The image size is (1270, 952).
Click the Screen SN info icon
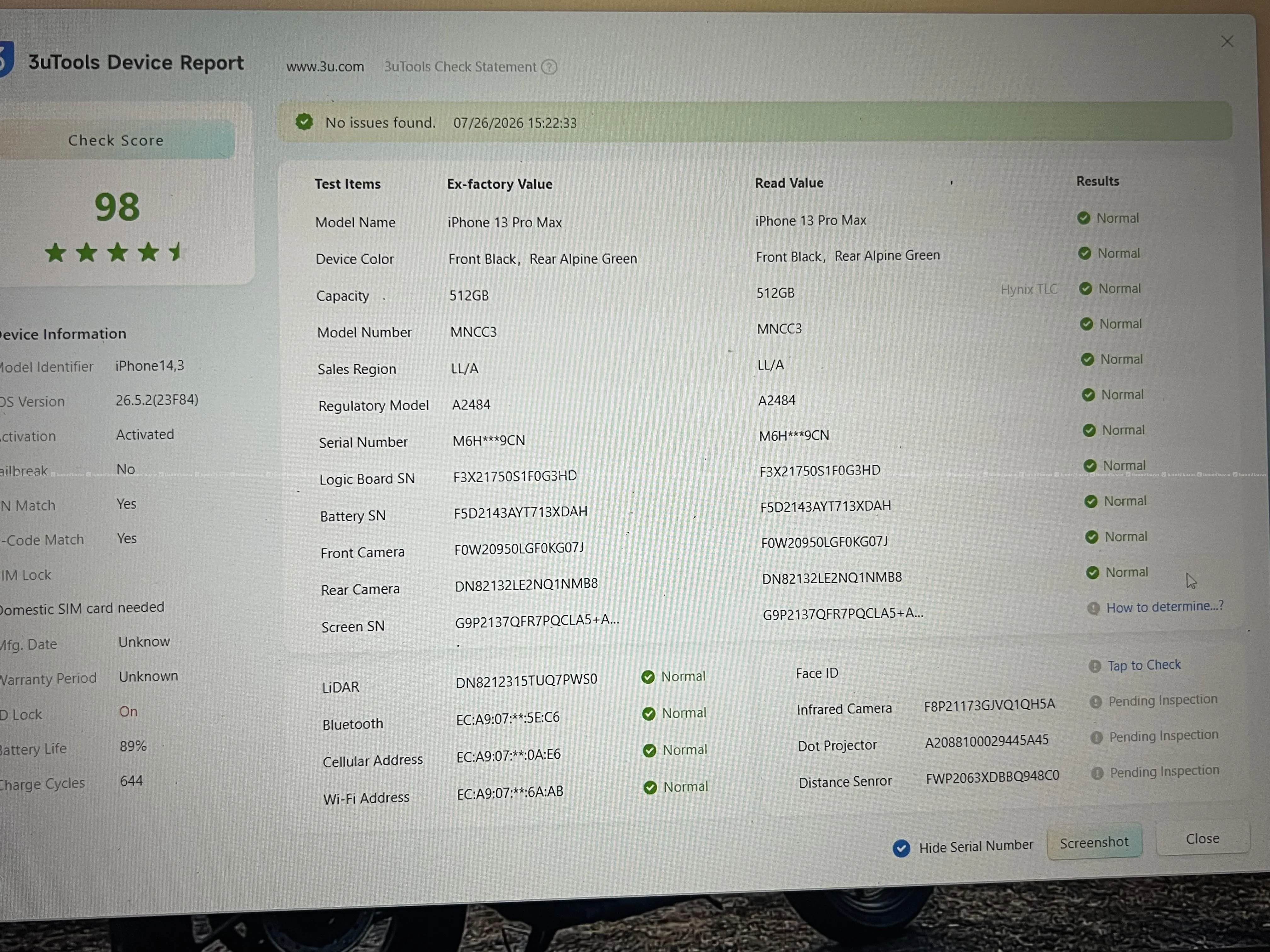tap(1093, 608)
